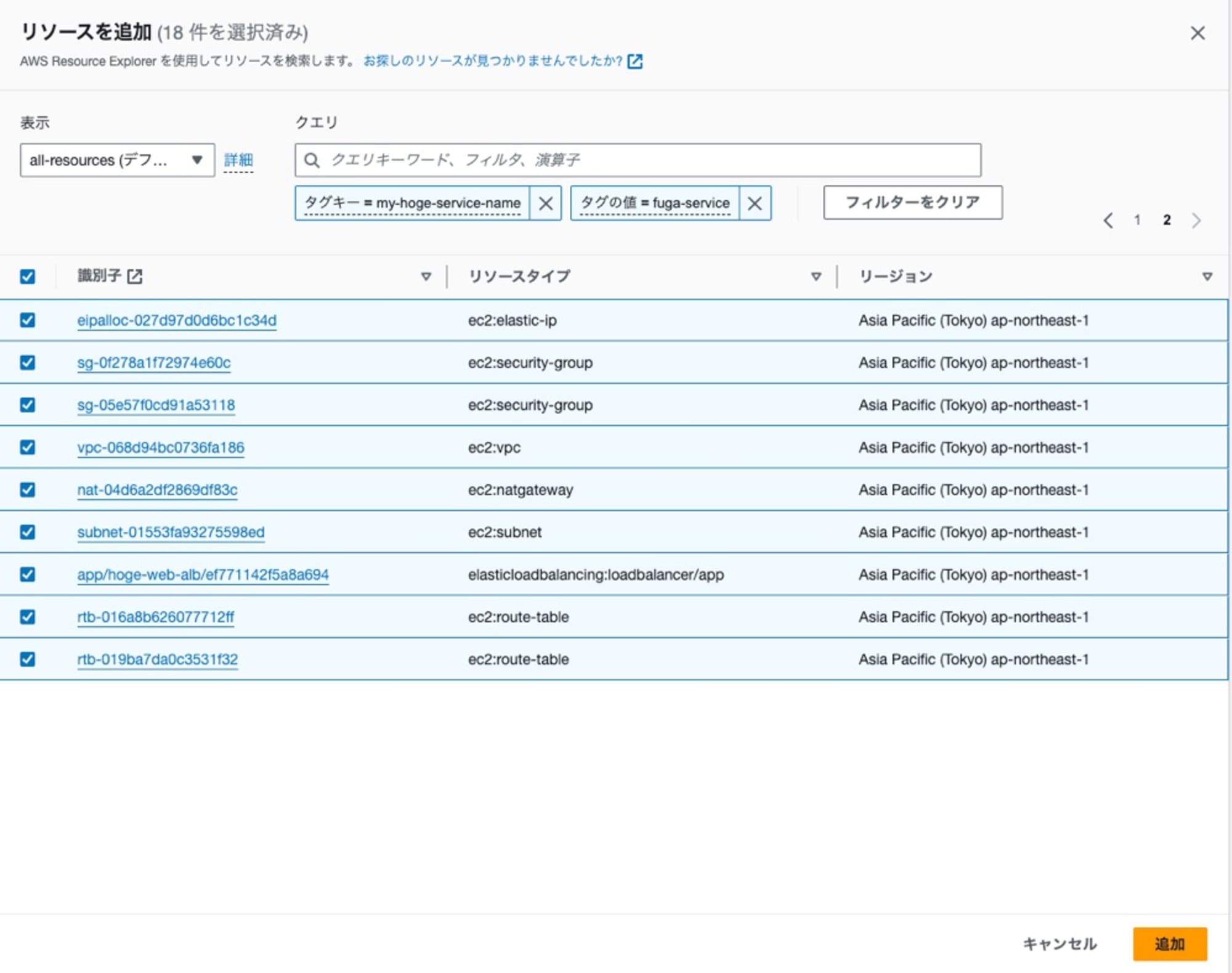The image size is (1232, 973).
Task: Click the region cell of eipalloc row
Action: coord(973,320)
